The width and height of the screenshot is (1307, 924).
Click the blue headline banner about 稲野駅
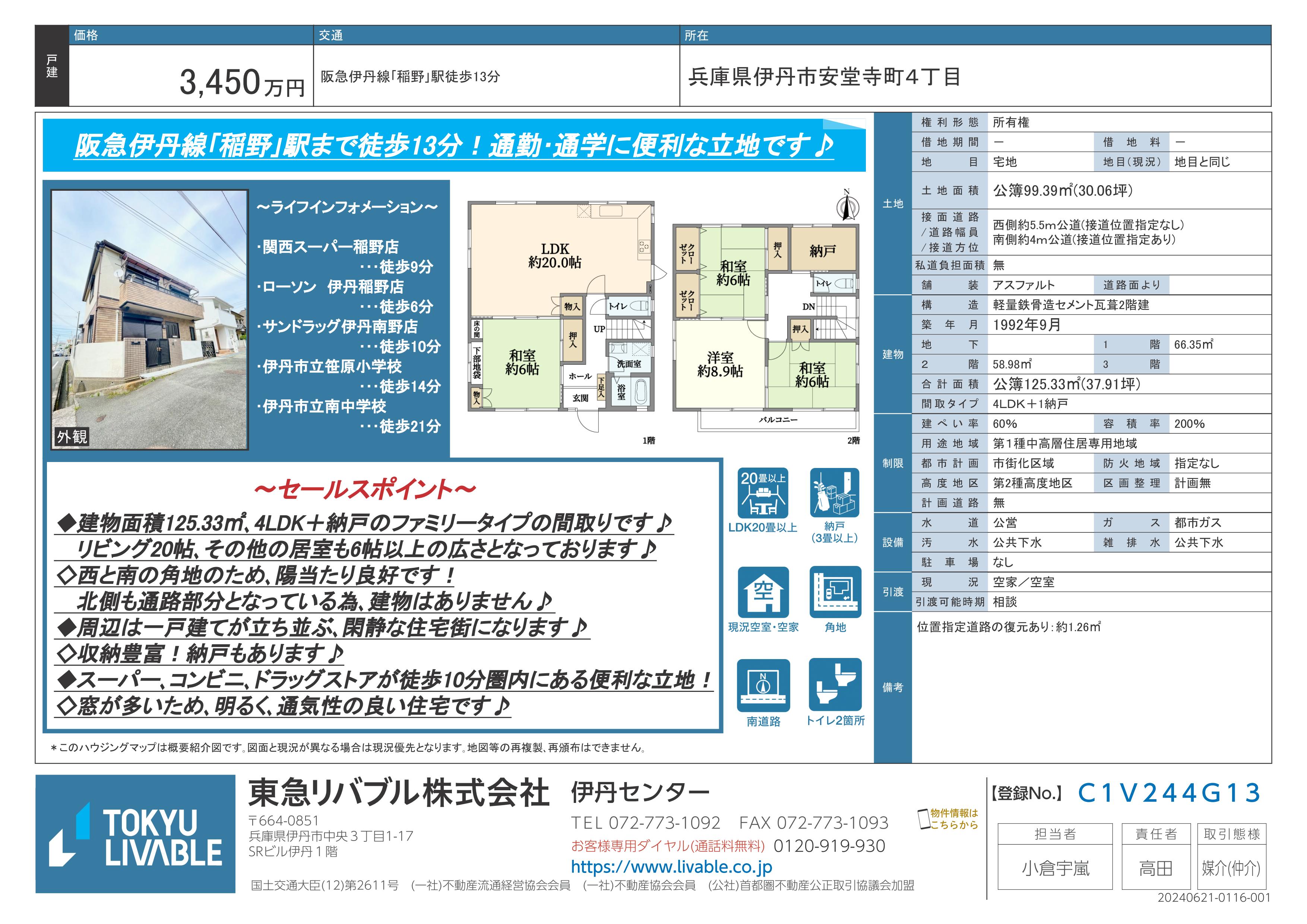tap(454, 146)
